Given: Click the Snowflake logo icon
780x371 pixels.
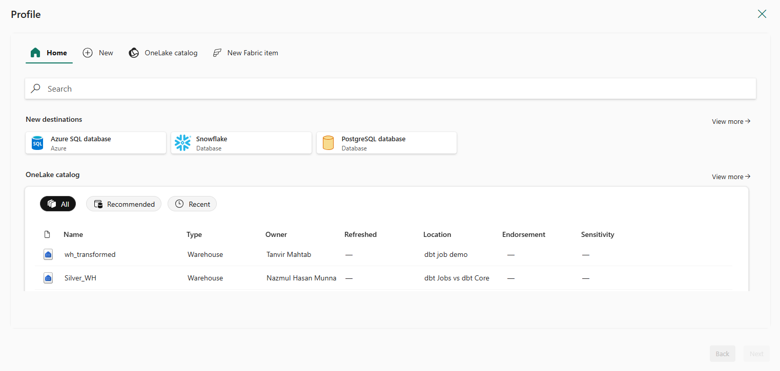Looking at the screenshot, I should (x=183, y=143).
